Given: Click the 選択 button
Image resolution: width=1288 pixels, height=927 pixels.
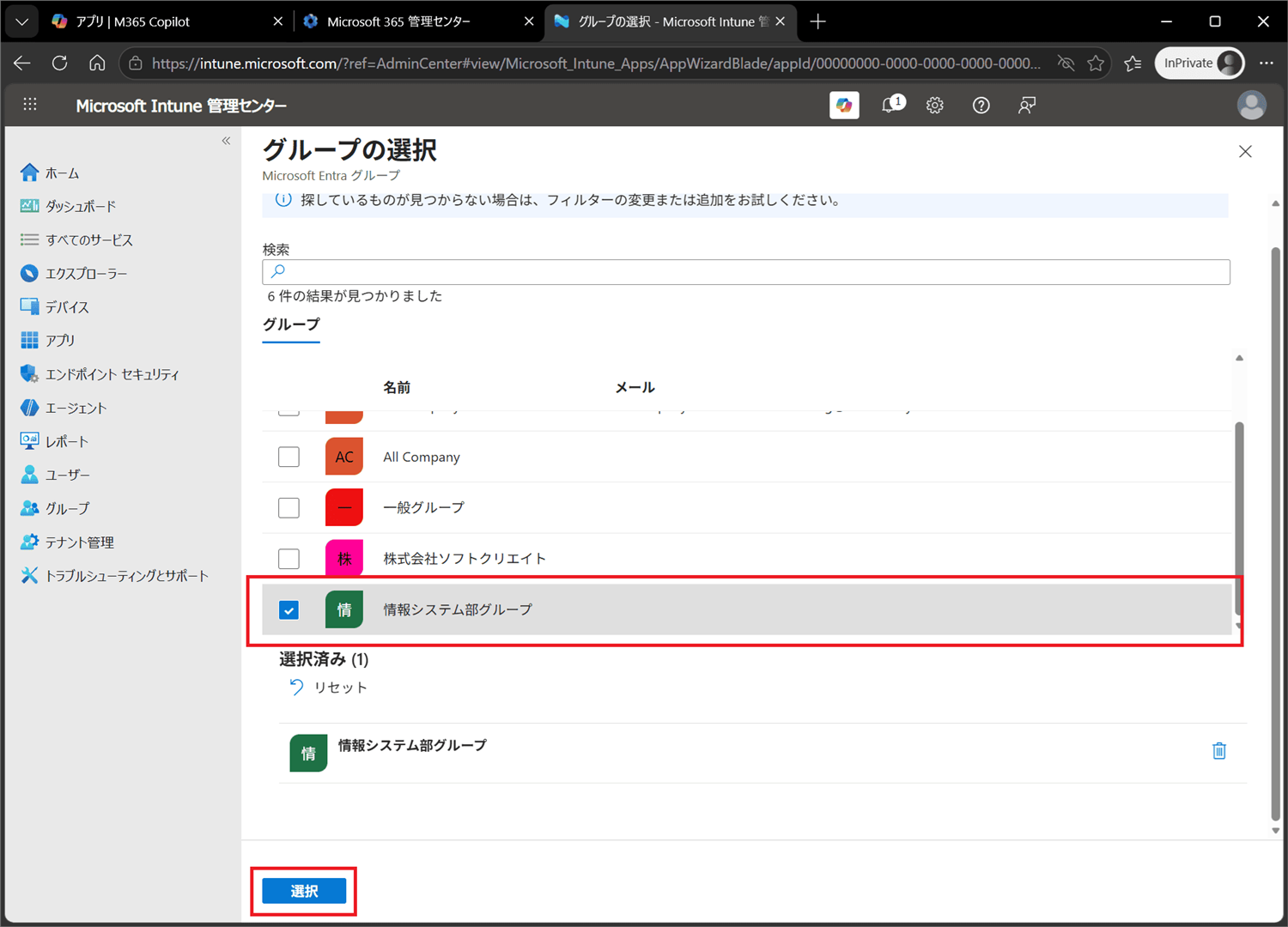Looking at the screenshot, I should click(x=304, y=891).
